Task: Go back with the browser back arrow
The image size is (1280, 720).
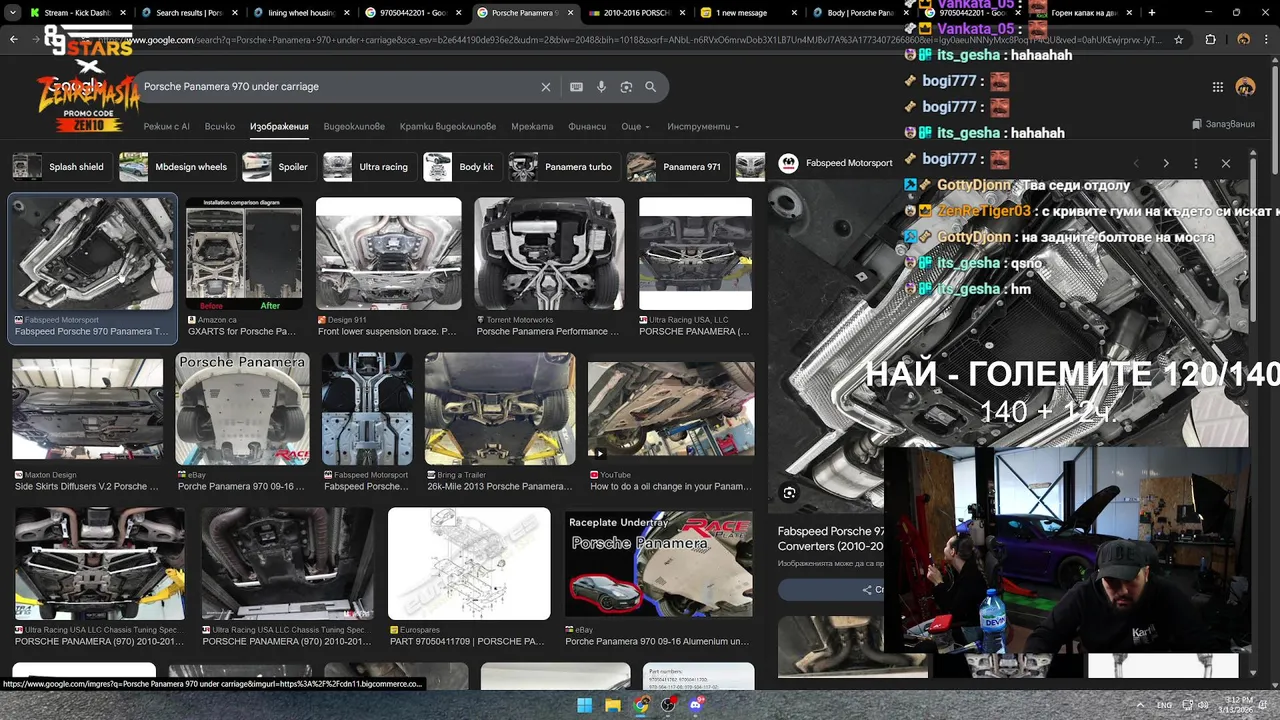Action: point(14,40)
